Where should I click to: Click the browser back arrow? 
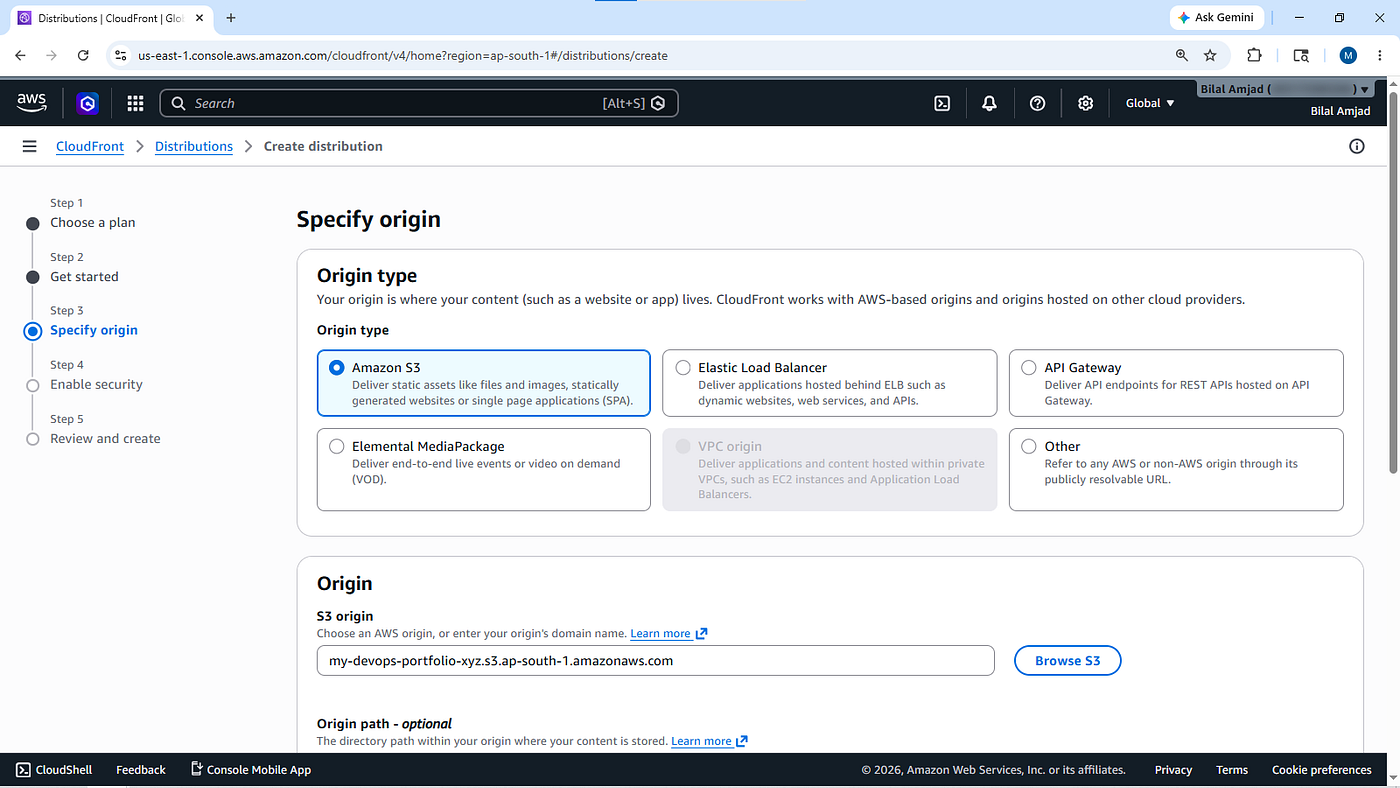(20, 56)
